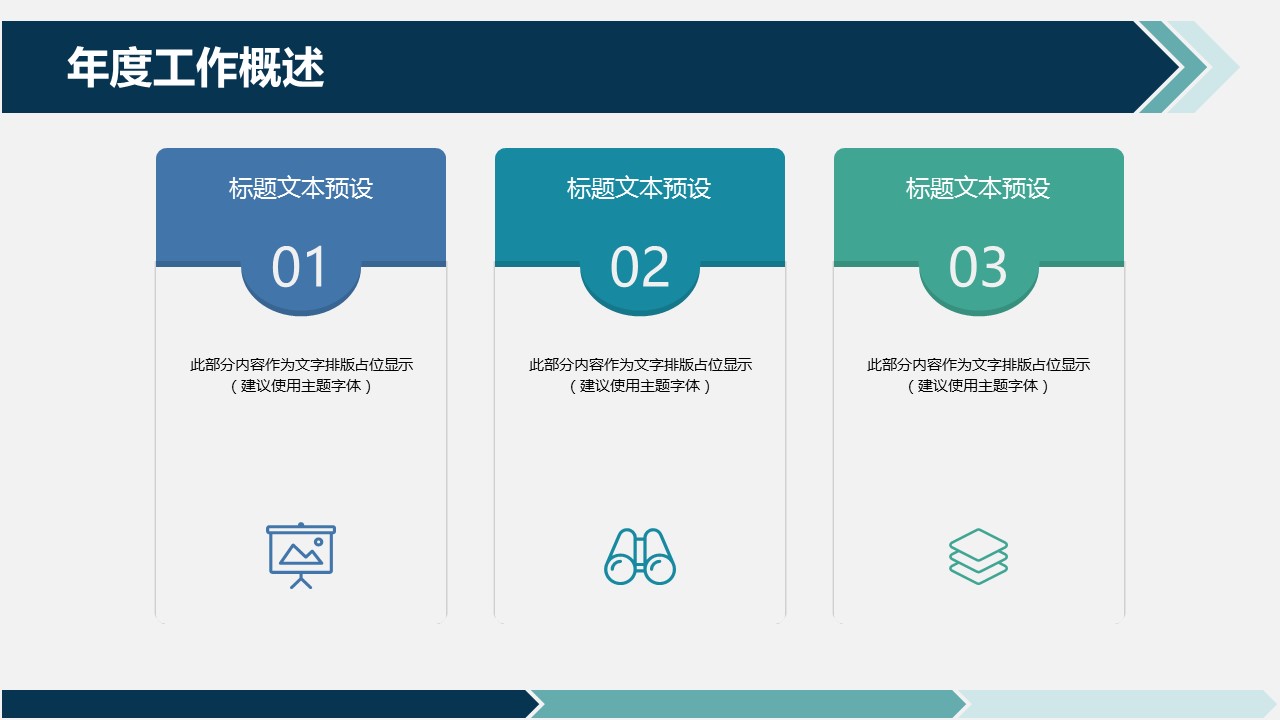Screen dimensions: 1280x720
Task: Click the teal 02 number badge
Action: point(640,270)
